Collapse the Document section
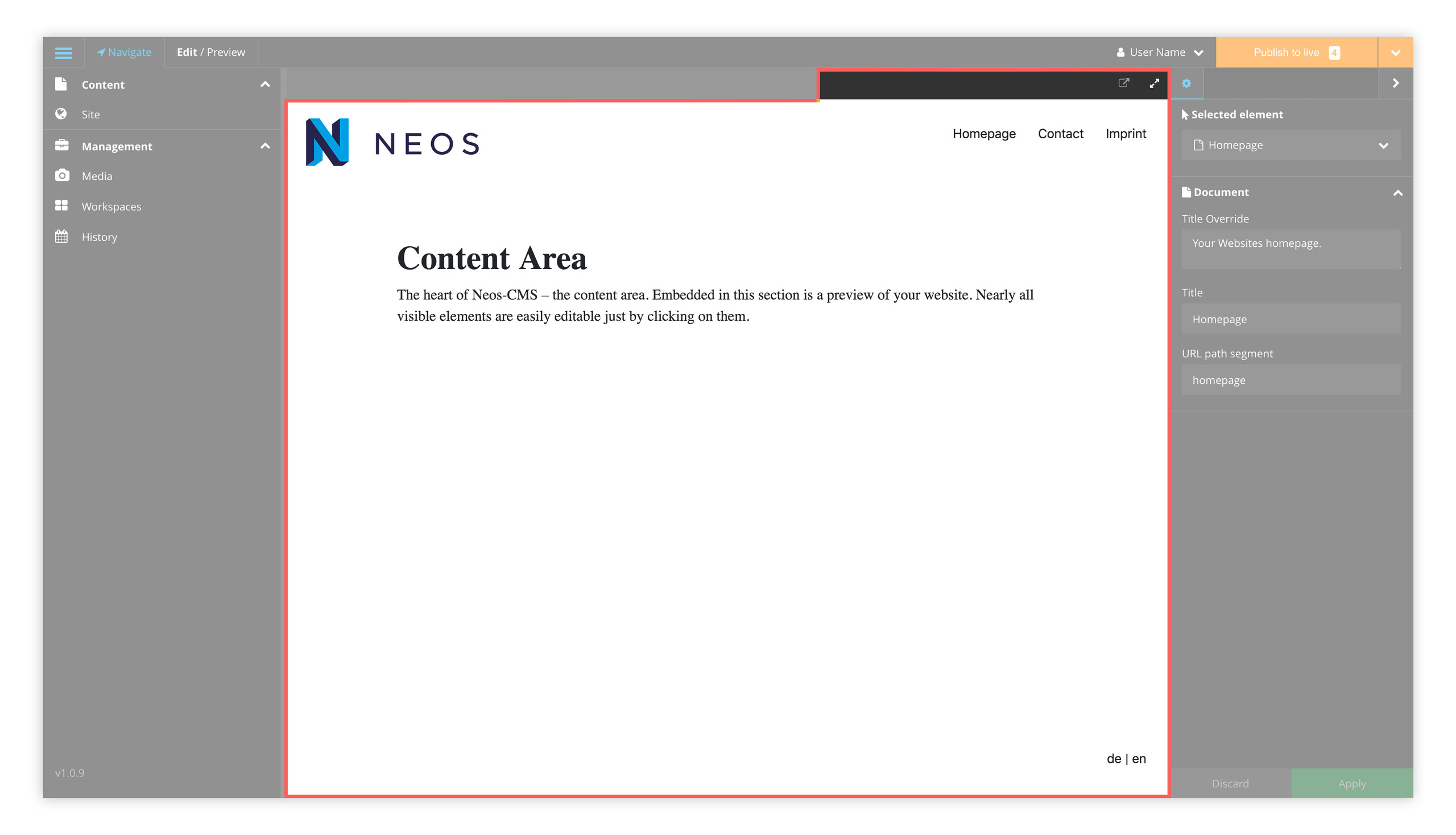This screenshot has height=835, width=1456. pyautogui.click(x=1397, y=192)
